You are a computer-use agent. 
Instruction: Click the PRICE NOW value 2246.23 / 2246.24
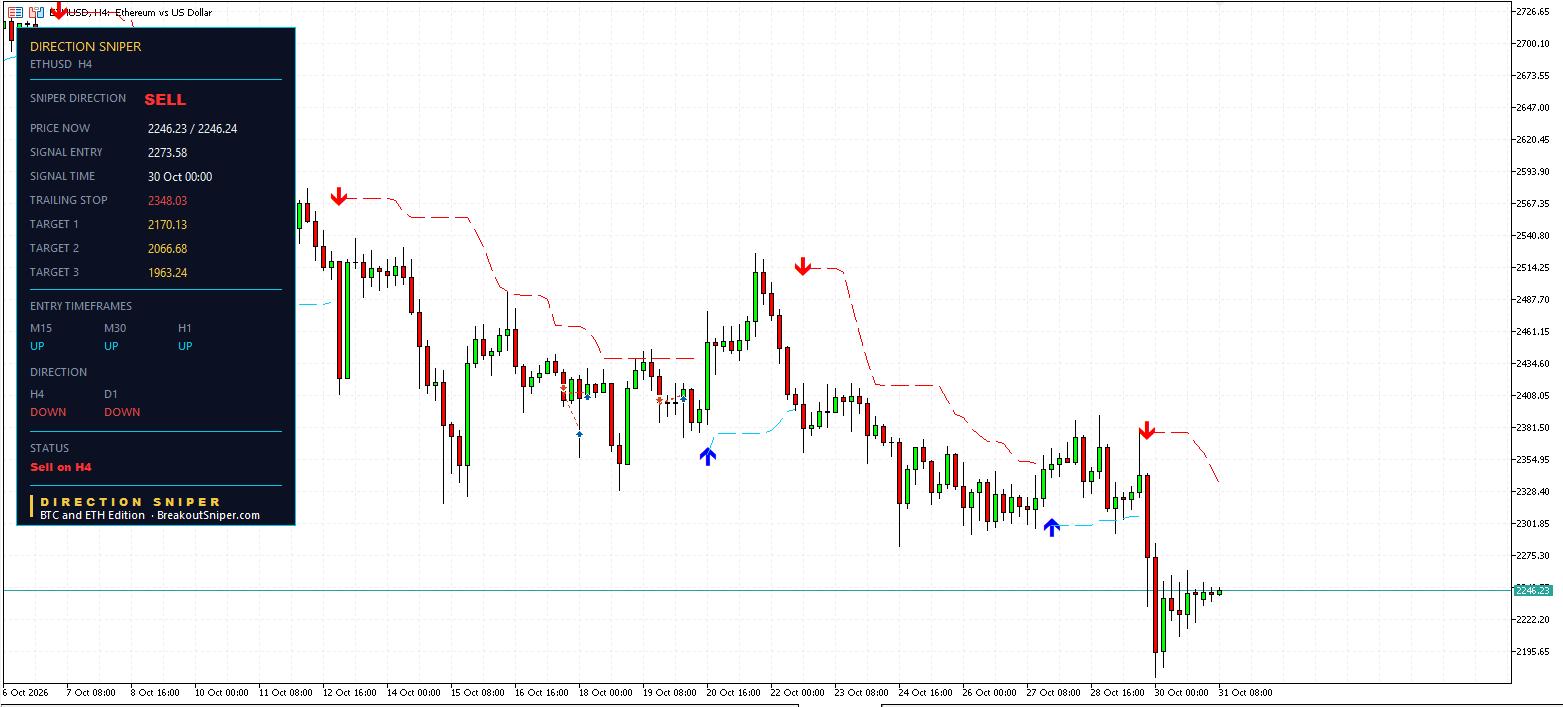click(192, 128)
